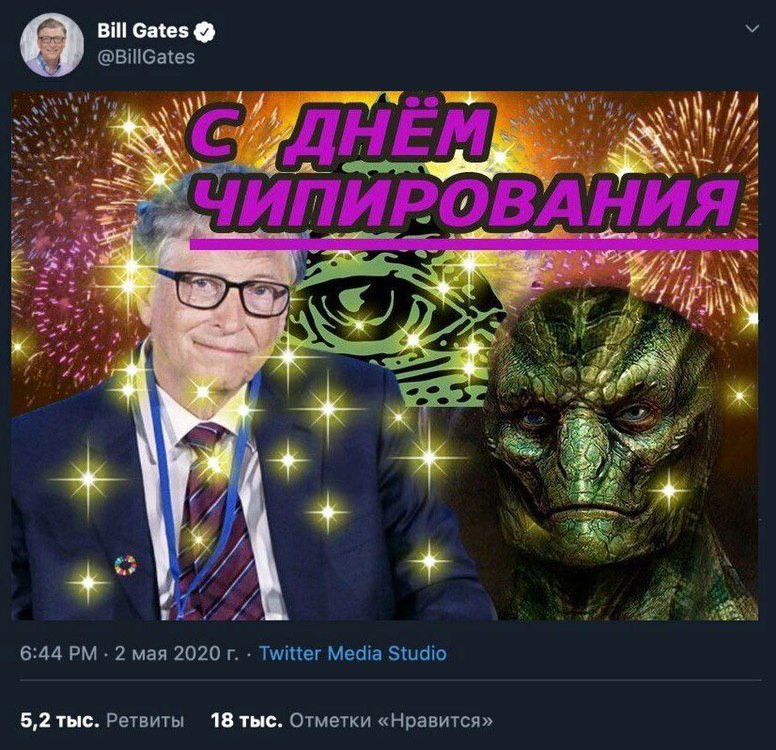776x750 pixels.
Task: Open the Ретвиты list label
Action: pyautogui.click(x=145, y=721)
